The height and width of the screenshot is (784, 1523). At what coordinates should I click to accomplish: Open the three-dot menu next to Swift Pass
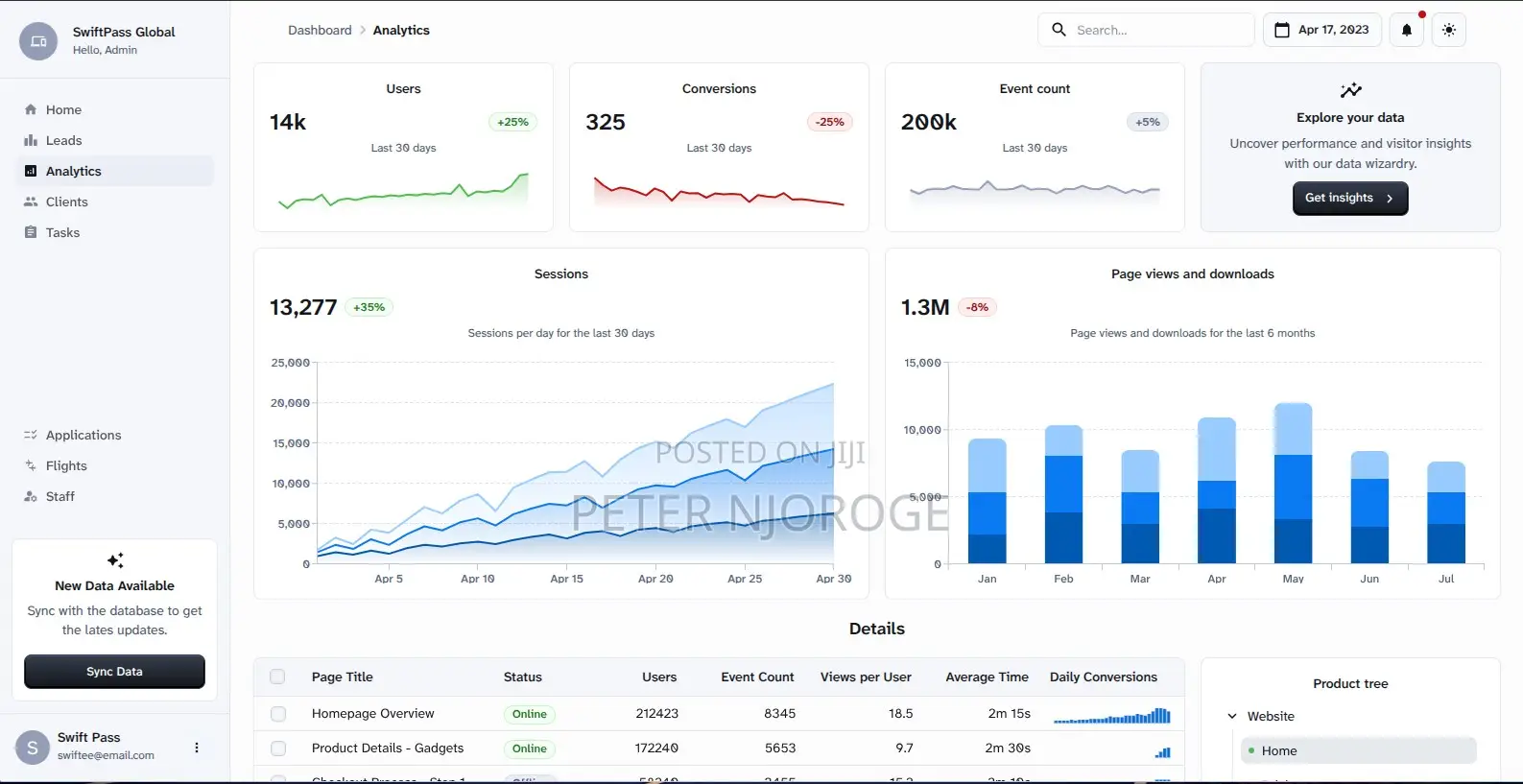(x=197, y=748)
